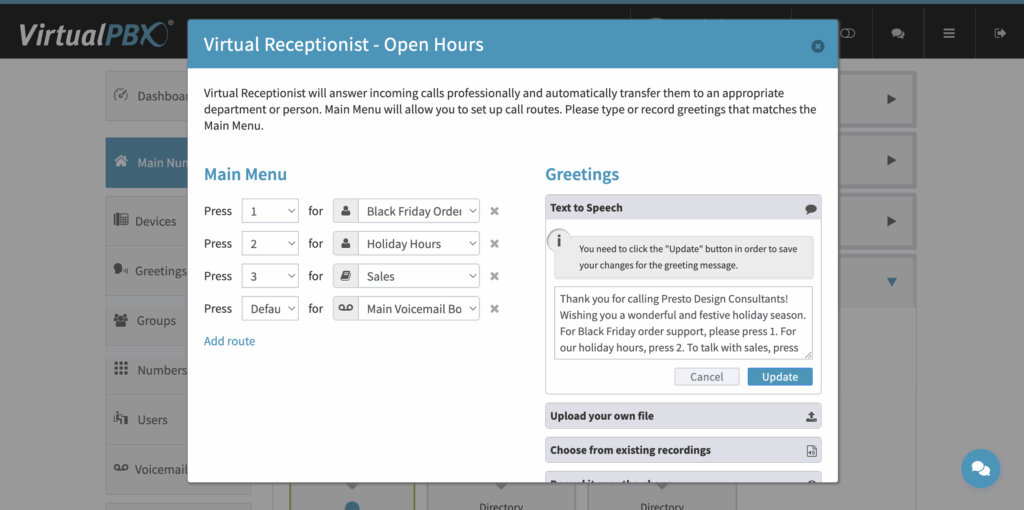
Task: Click the voicemail icon beside Main Voicemail Box
Action: pyautogui.click(x=345, y=308)
